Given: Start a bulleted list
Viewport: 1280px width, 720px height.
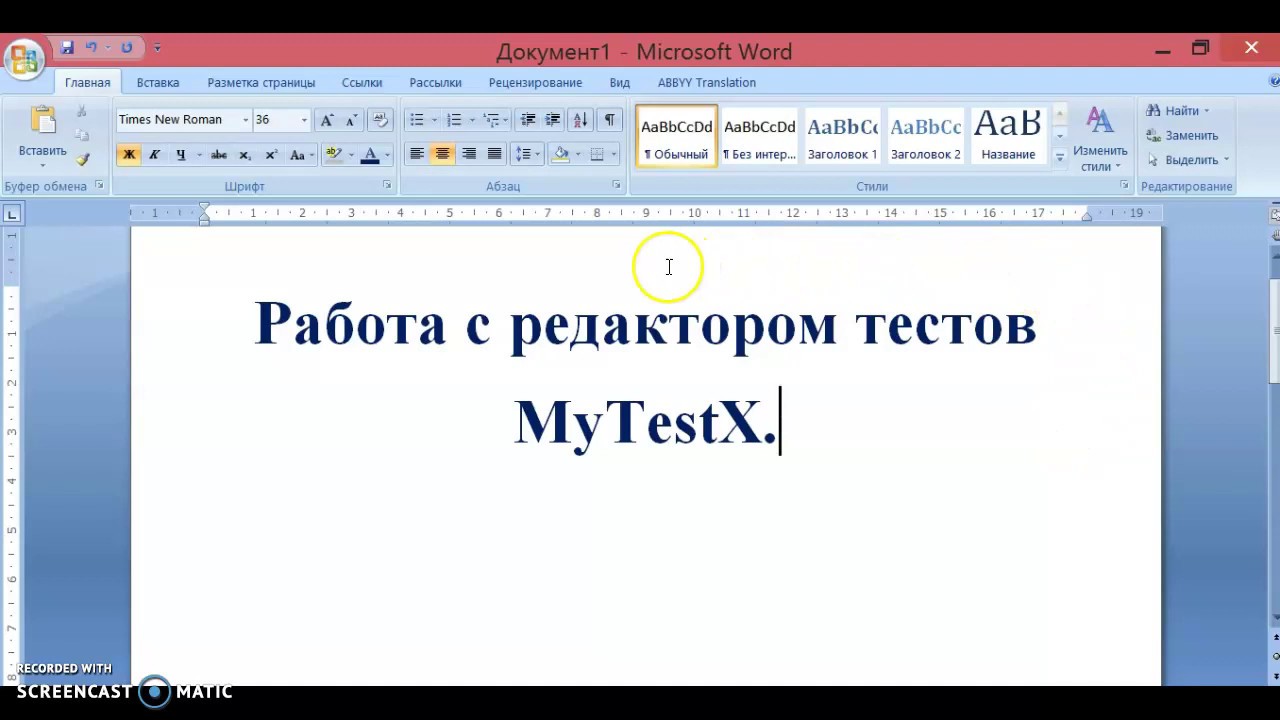Looking at the screenshot, I should click(x=417, y=120).
